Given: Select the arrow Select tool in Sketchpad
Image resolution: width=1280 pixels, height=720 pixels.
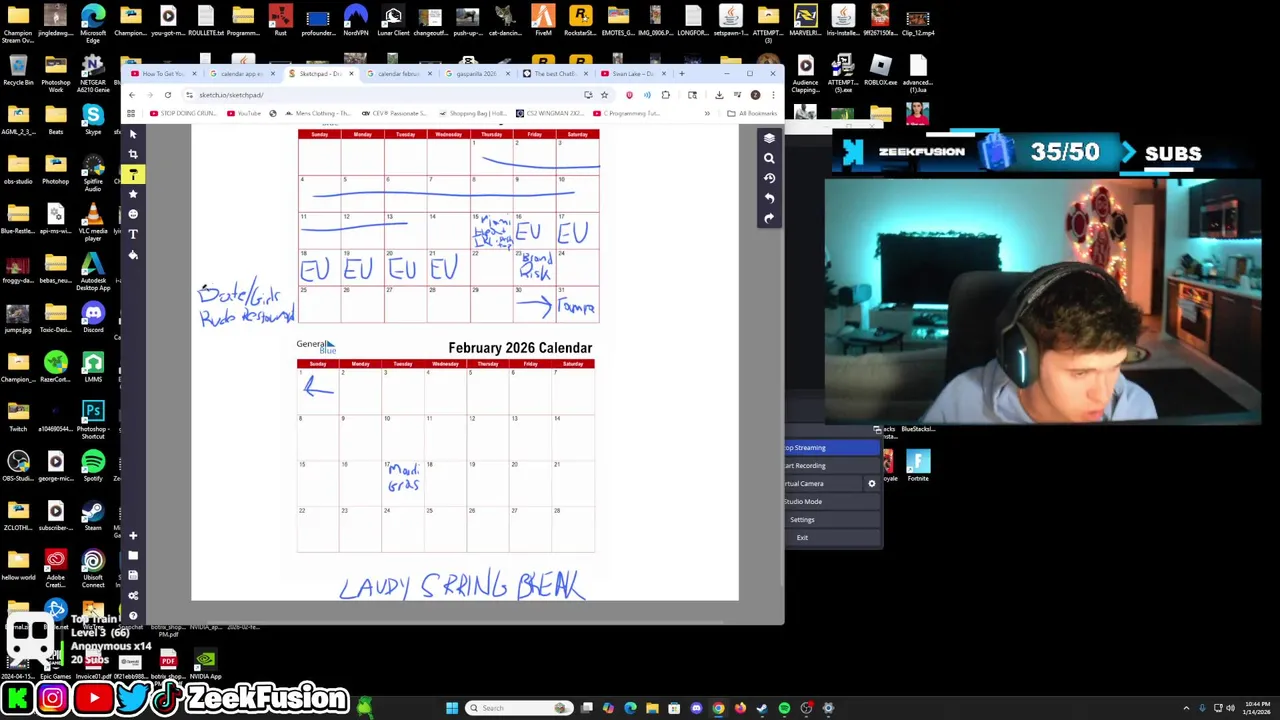Looking at the screenshot, I should [x=133, y=134].
